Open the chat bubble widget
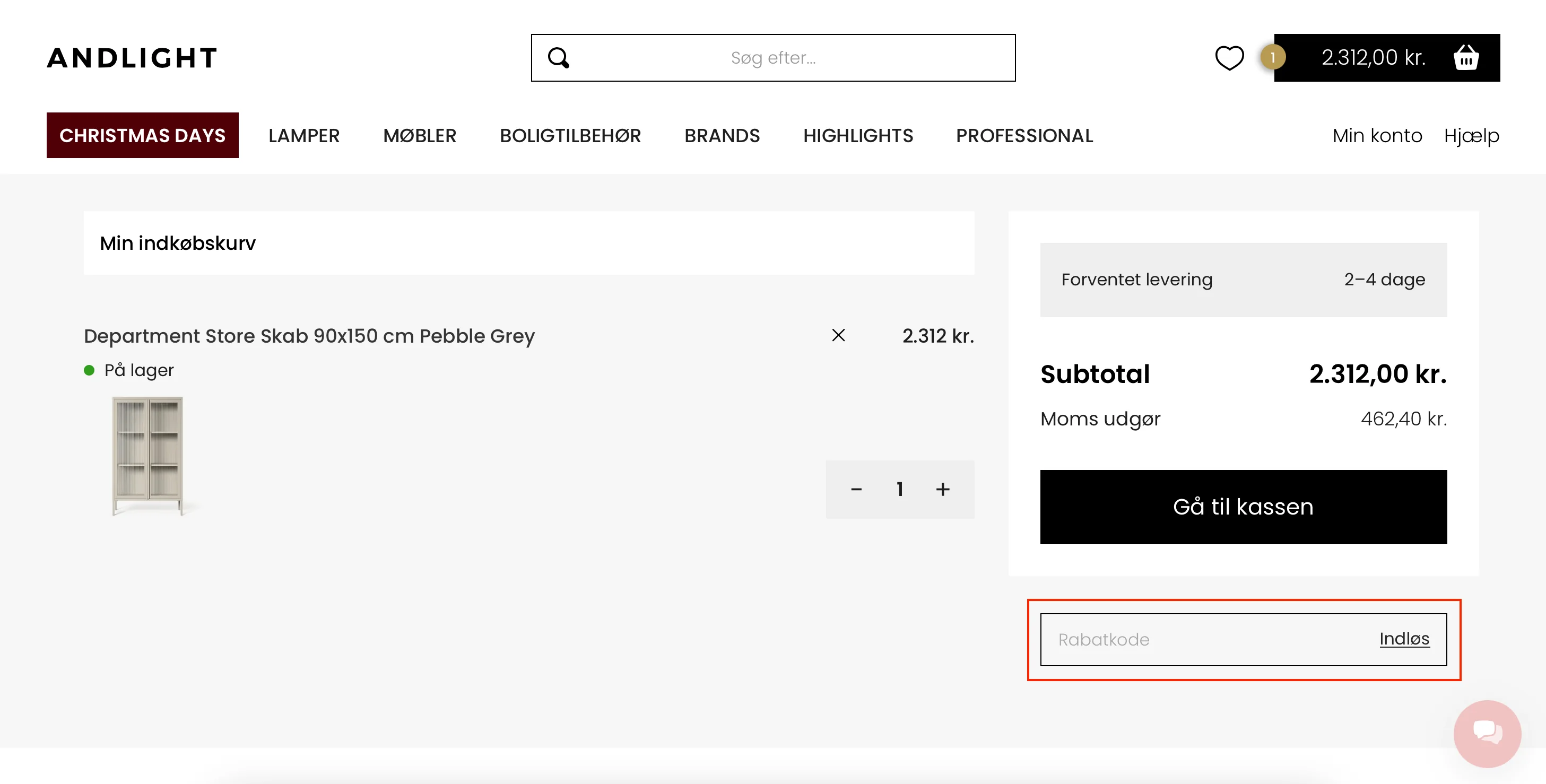 point(1487,733)
